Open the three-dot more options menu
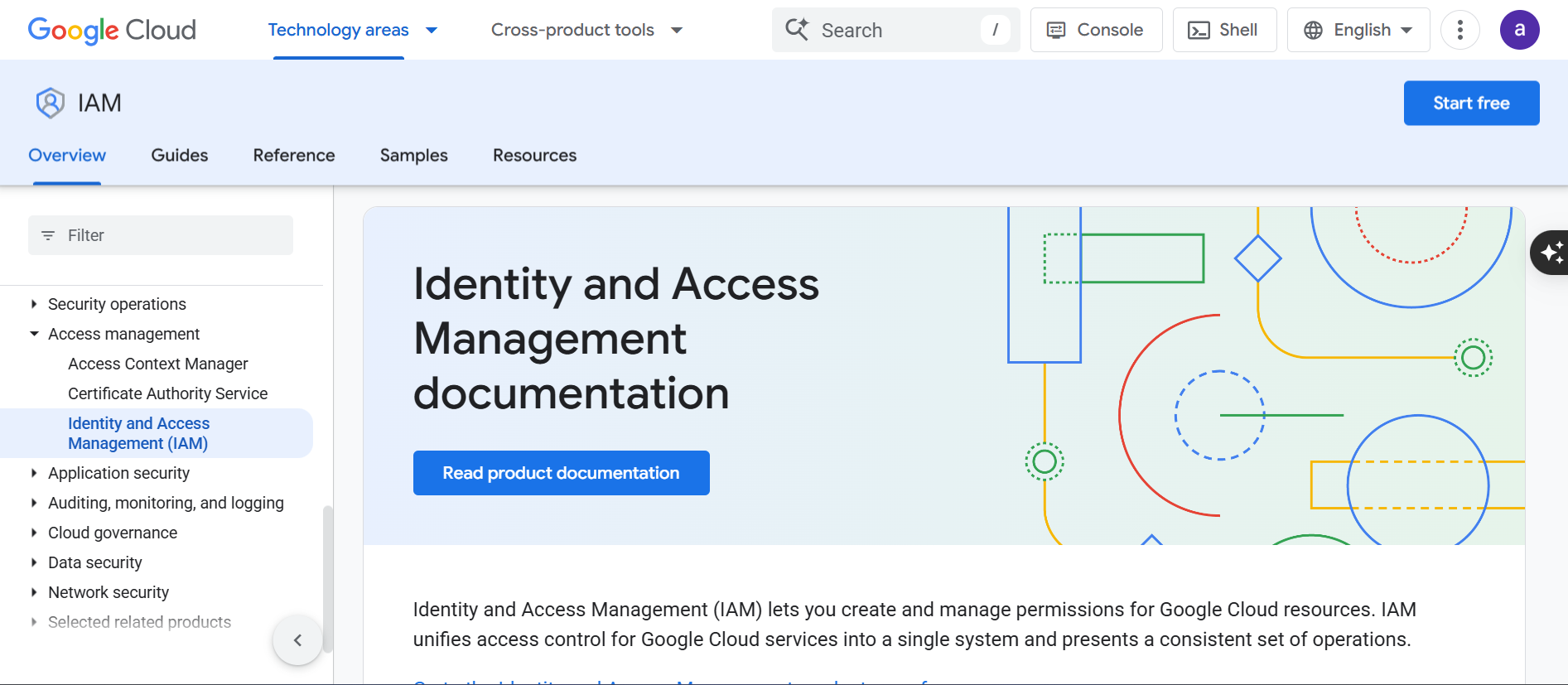This screenshot has width=1568, height=685. pos(1459,30)
